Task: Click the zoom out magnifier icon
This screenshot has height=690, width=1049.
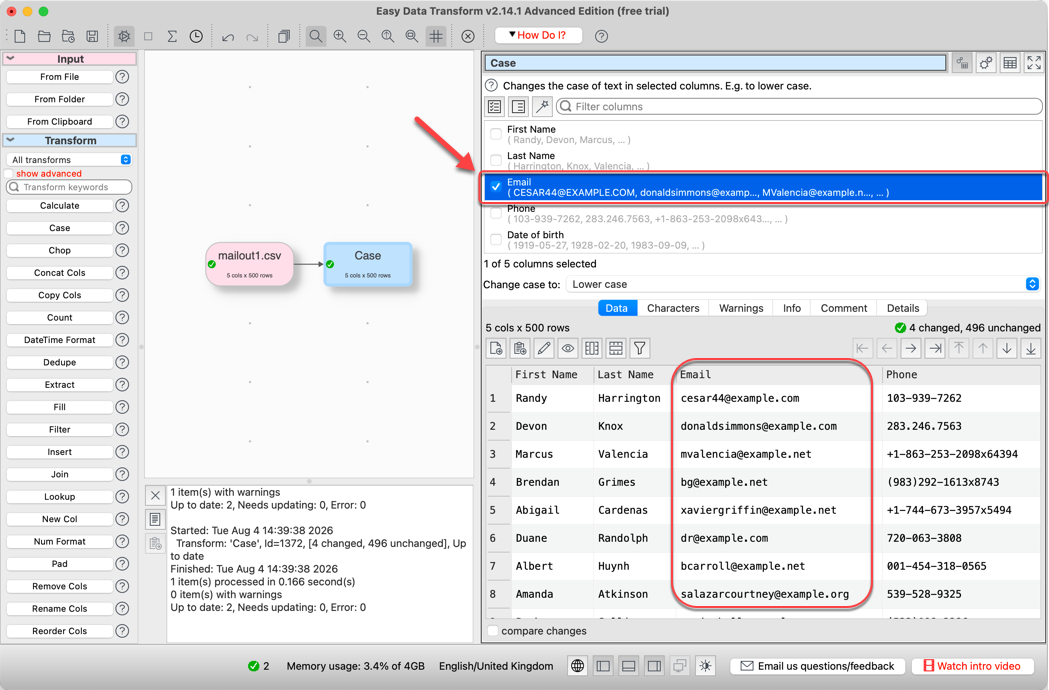Action: click(364, 36)
